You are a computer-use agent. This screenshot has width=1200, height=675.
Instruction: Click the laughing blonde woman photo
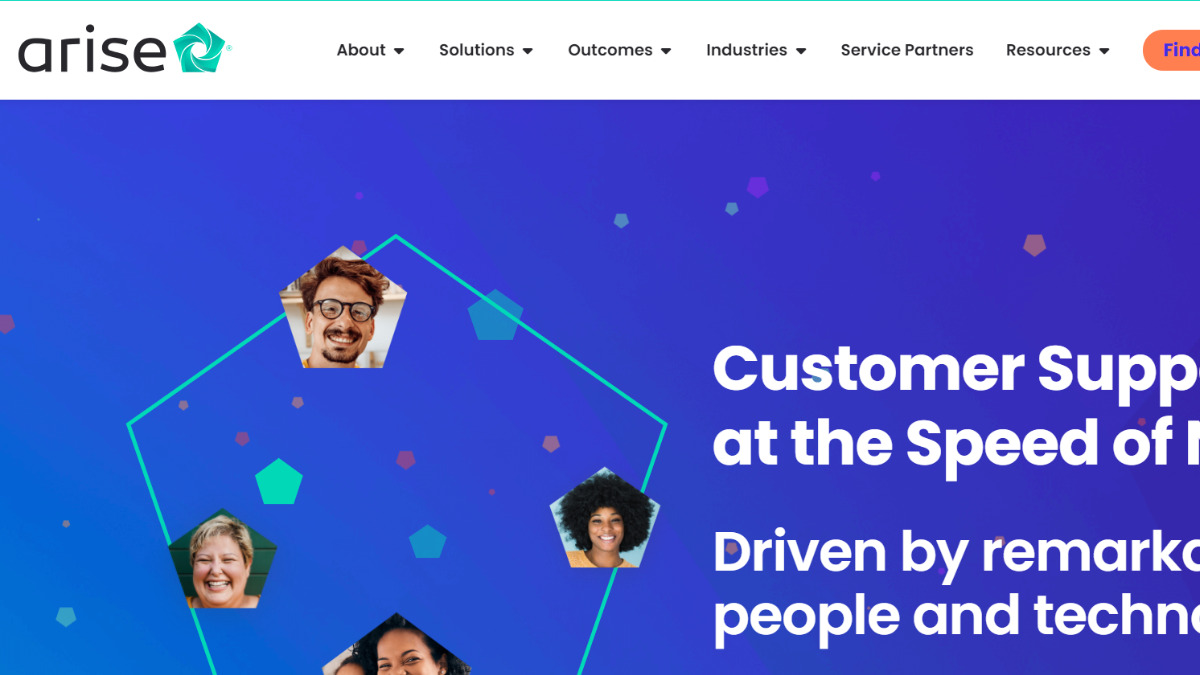(x=222, y=560)
